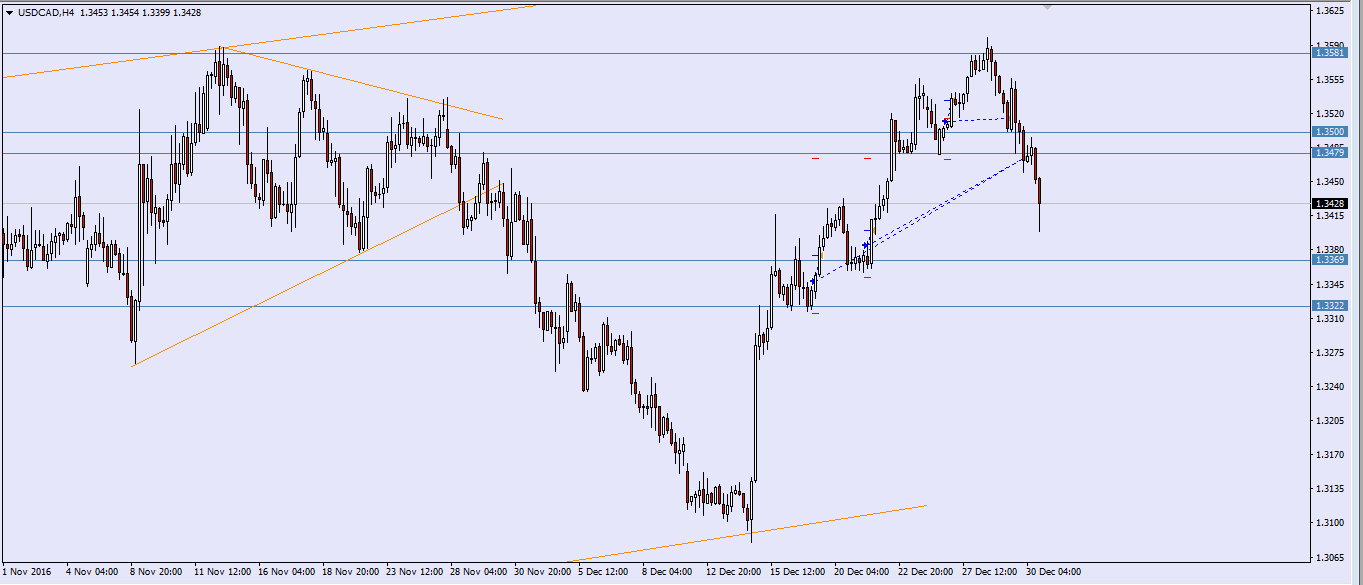This screenshot has height=585, width=1363.
Task: Click the orange trendline rising along the chart's top edge
Action: click(270, 41)
